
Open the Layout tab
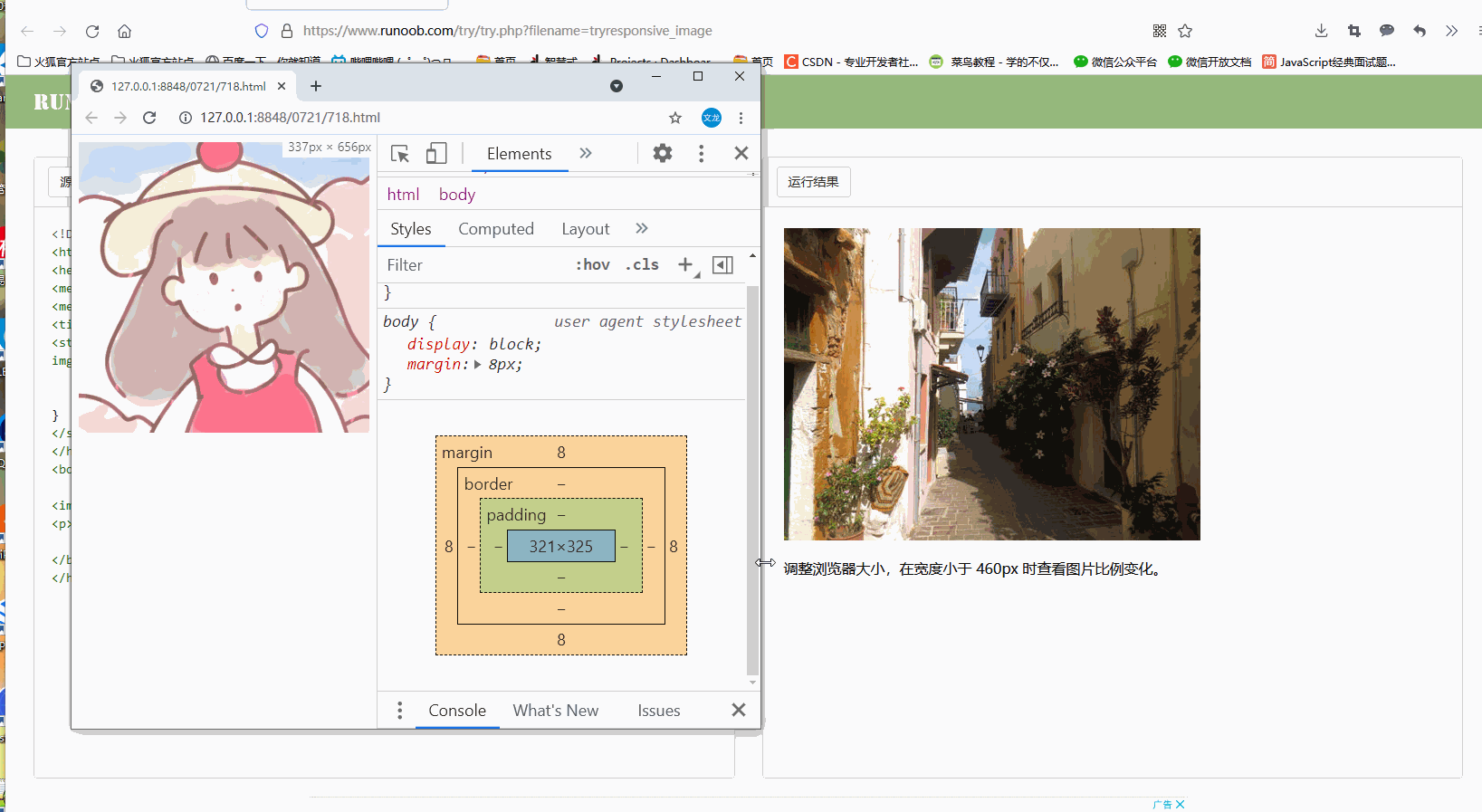pyautogui.click(x=586, y=229)
